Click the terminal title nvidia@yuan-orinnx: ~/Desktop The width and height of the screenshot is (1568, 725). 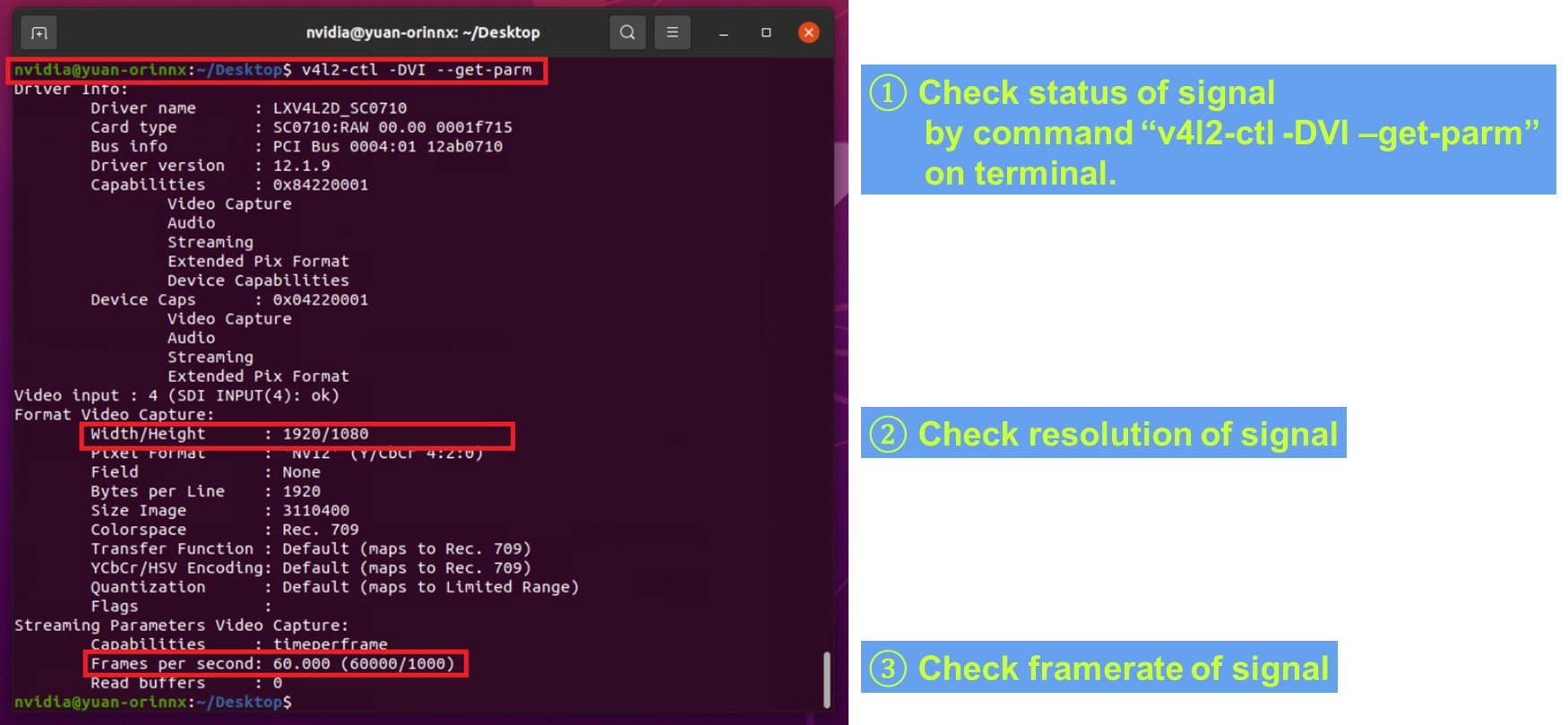pyautogui.click(x=423, y=33)
